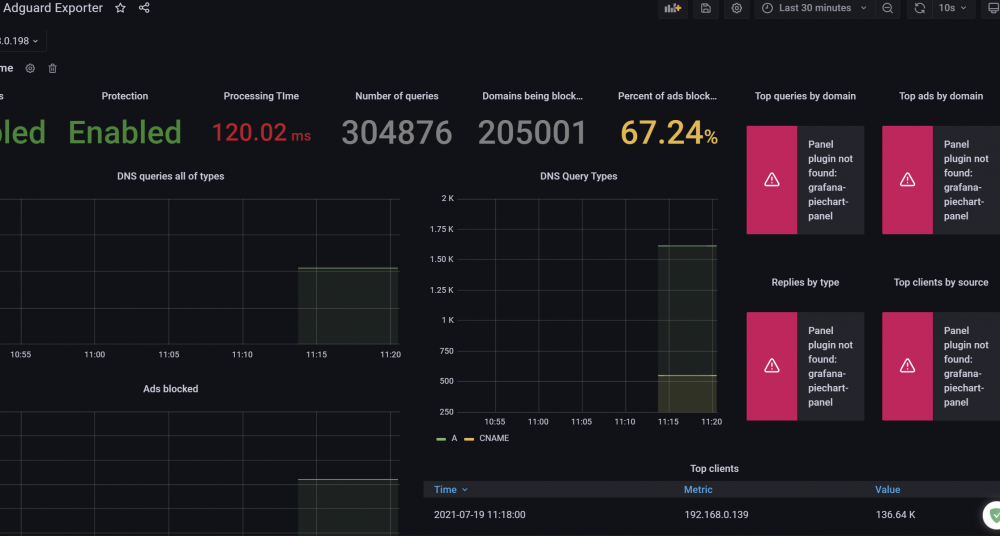The image size is (1000, 536).
Task: Click DNS queries all of types title
Action: [170, 176]
